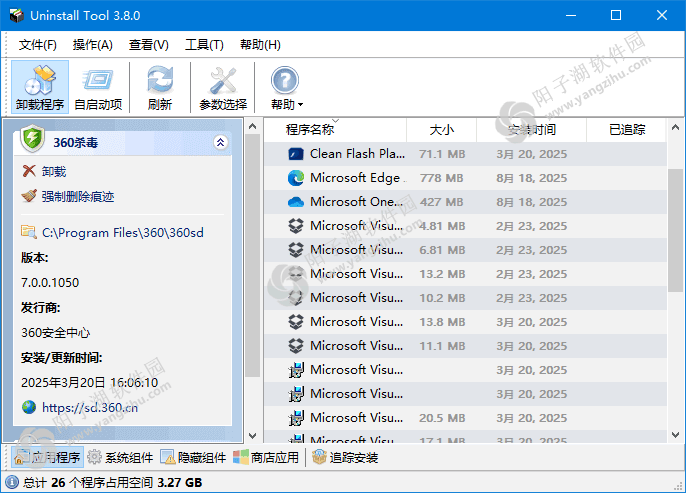Click the left panel scrollbar down arrow

pyautogui.click(x=252, y=436)
